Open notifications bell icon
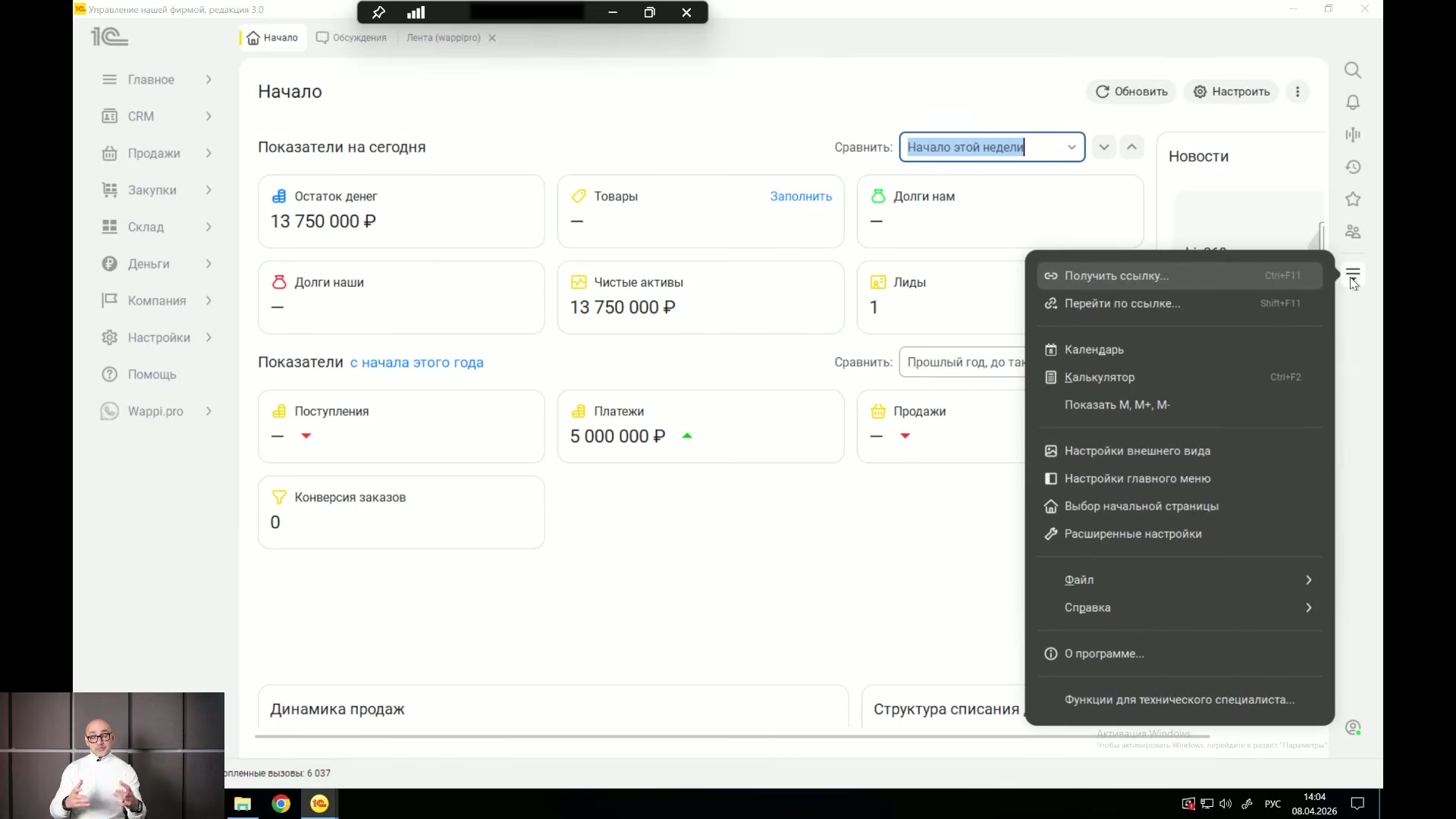The width and height of the screenshot is (1456, 819). (1353, 102)
